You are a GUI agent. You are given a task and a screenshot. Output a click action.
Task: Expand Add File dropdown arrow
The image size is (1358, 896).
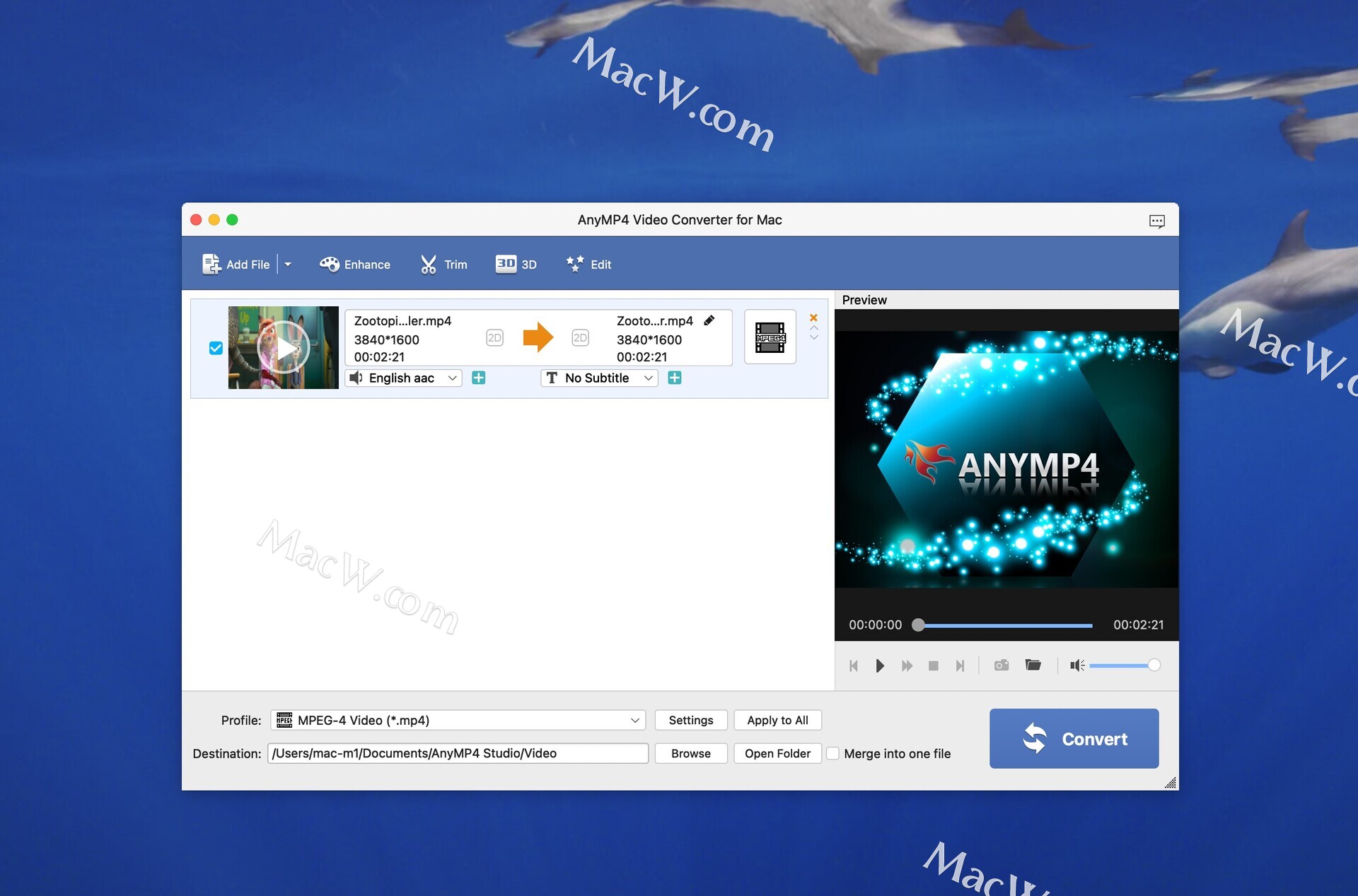click(x=288, y=264)
